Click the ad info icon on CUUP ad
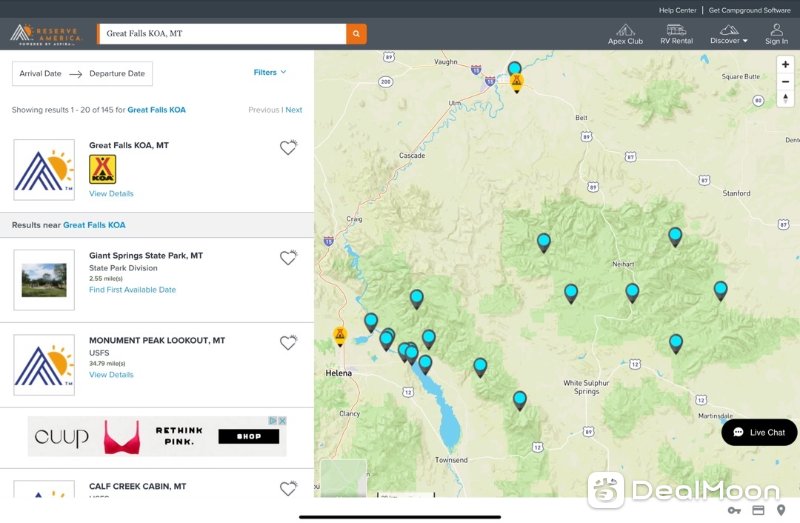800x523 pixels. click(x=273, y=420)
